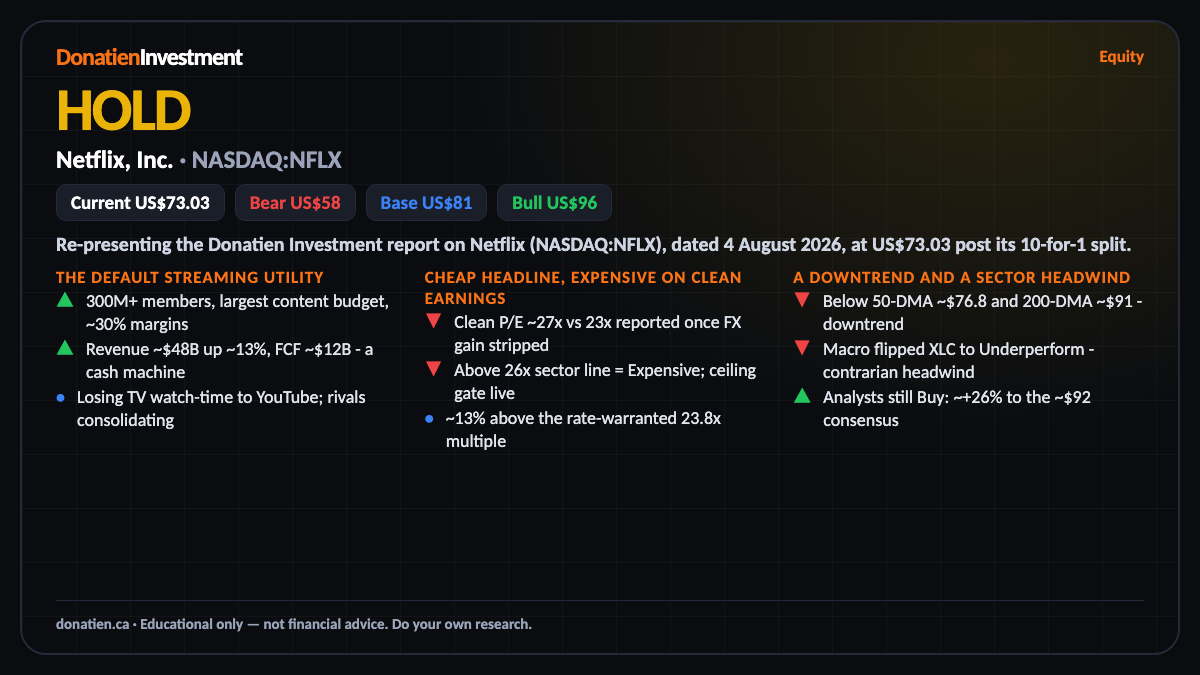Select the Bull US$96 scenario pill
The width and height of the screenshot is (1200, 675).
coord(554,203)
